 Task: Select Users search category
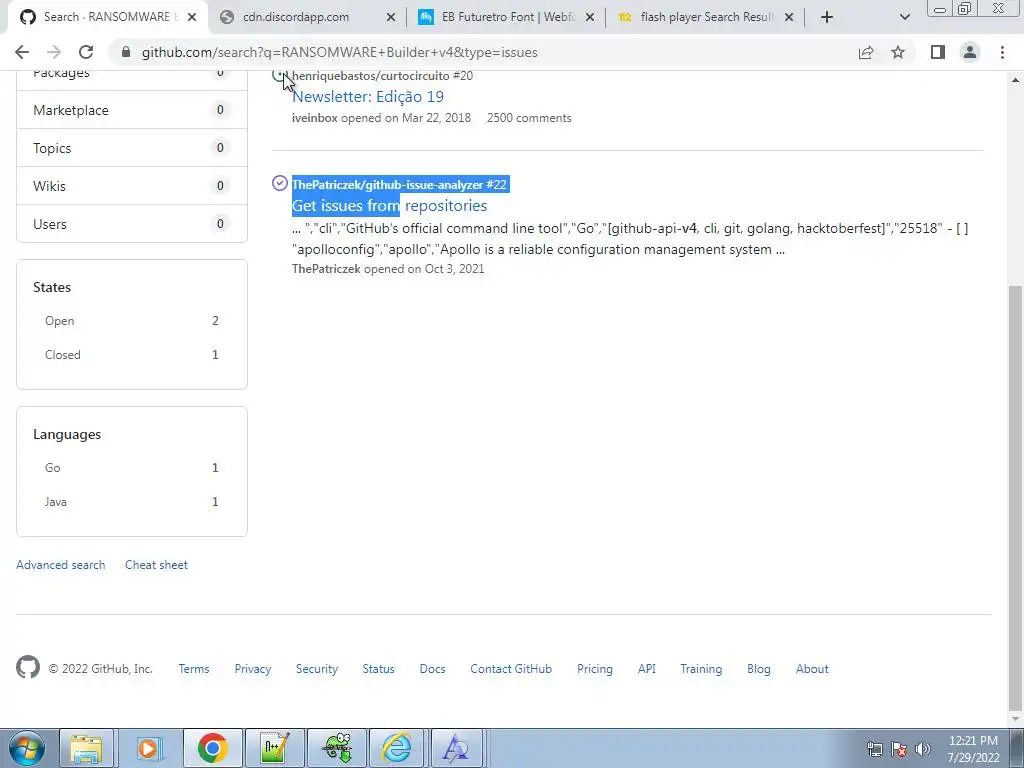click(132, 223)
